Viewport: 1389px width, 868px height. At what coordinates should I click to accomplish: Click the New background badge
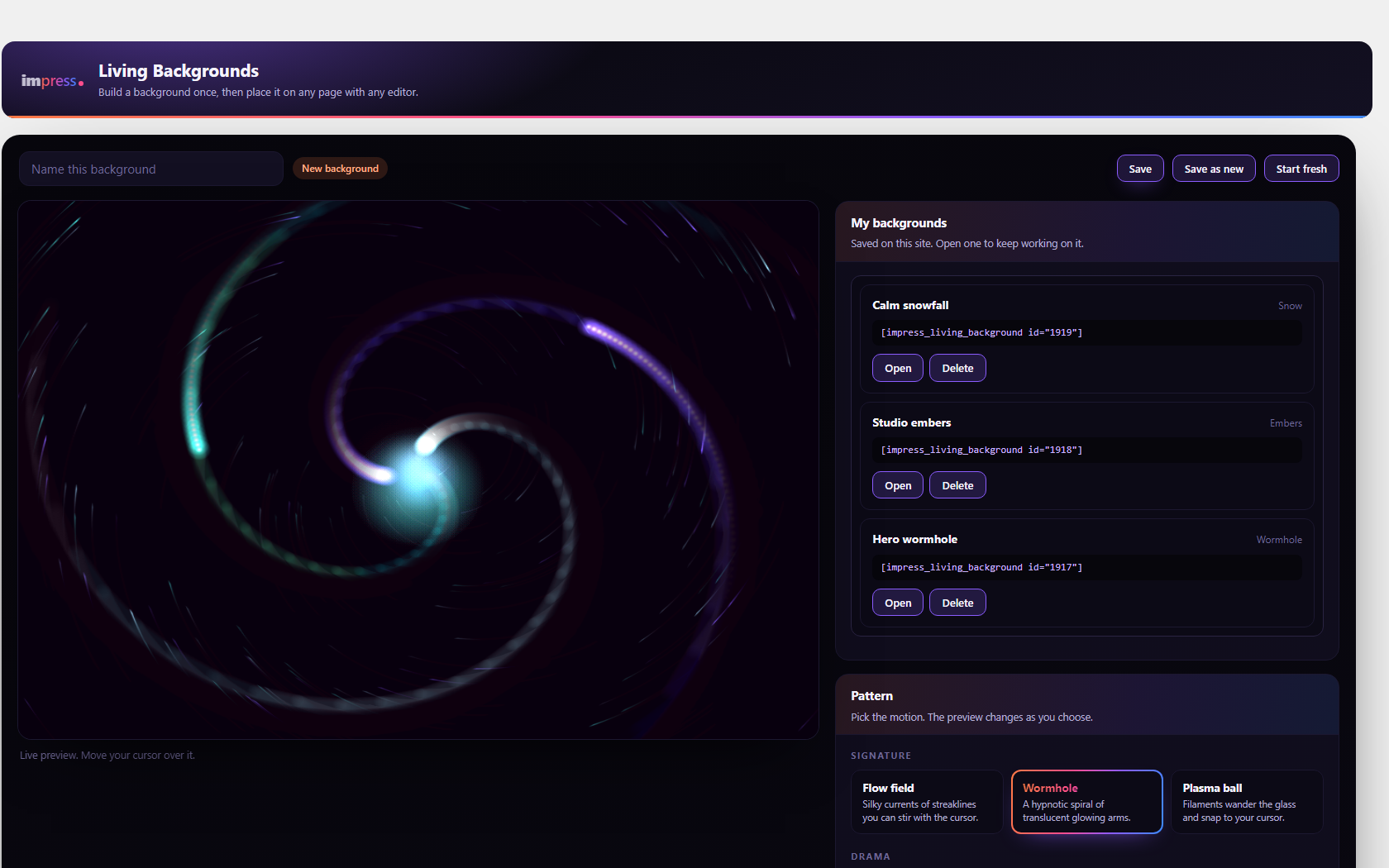coord(340,169)
